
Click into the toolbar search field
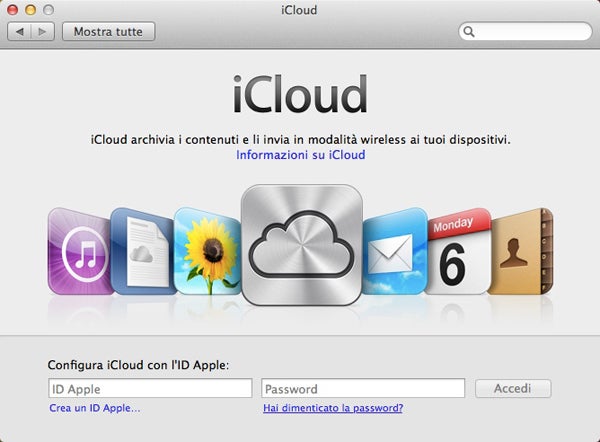click(525, 31)
